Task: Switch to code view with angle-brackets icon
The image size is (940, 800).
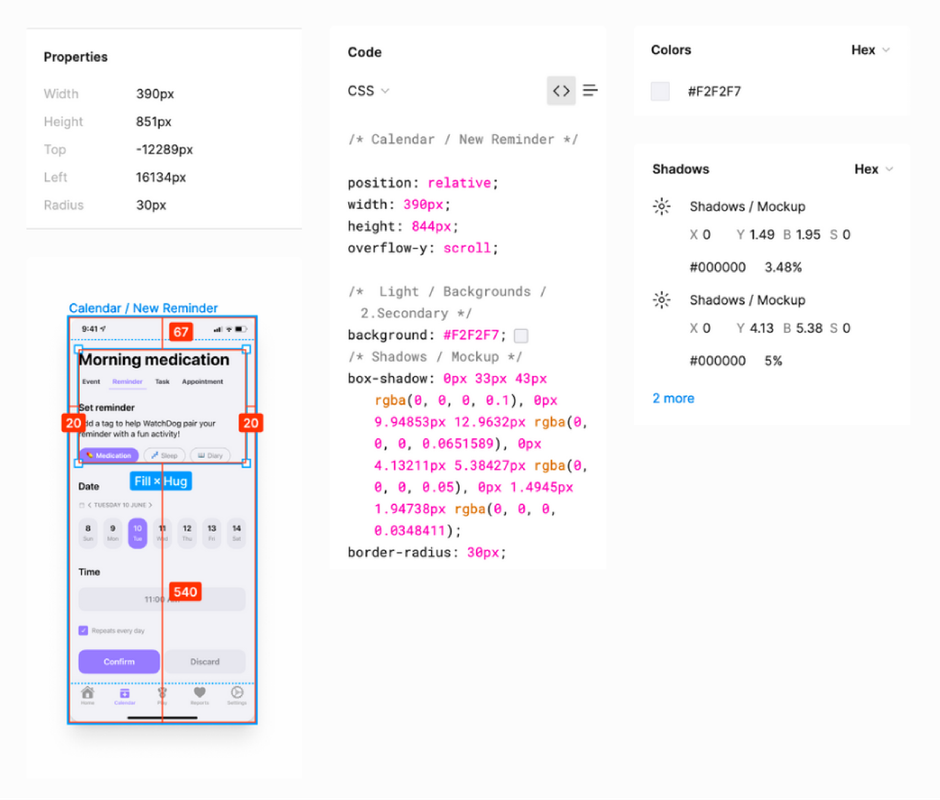Action: 561,91
